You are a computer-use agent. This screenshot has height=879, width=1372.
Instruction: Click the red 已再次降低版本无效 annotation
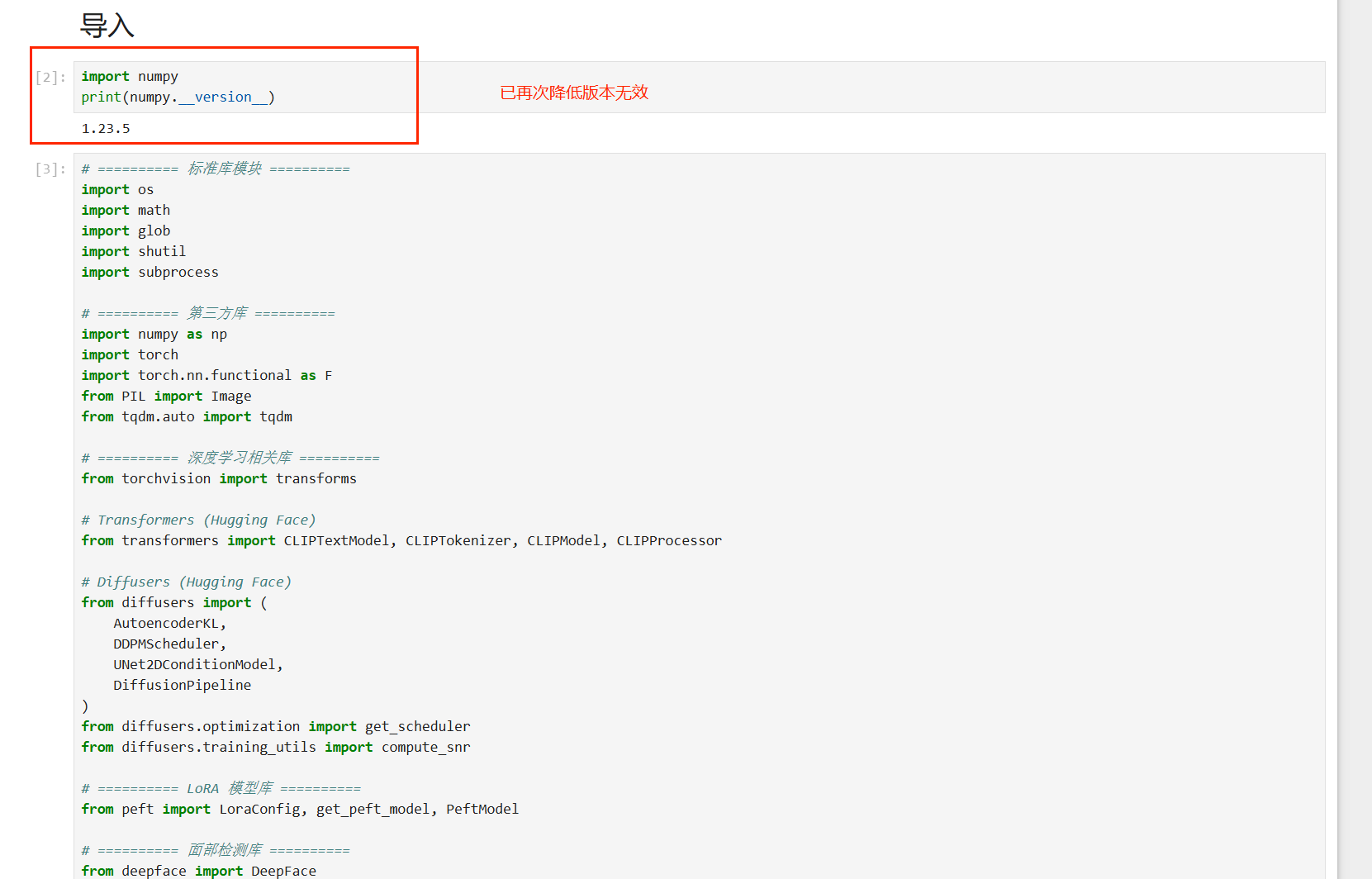coord(574,93)
